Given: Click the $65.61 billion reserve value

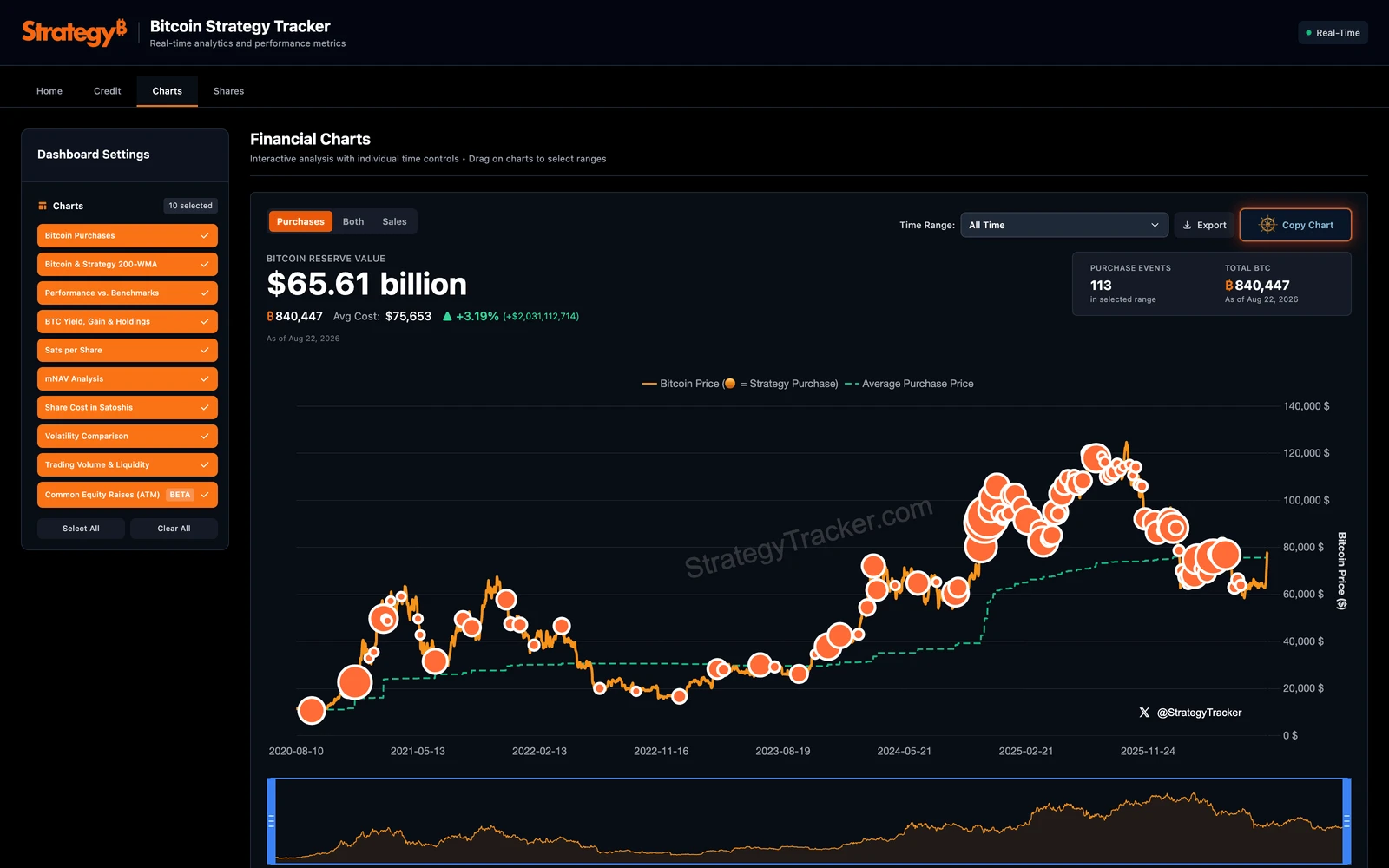Looking at the screenshot, I should [366, 284].
